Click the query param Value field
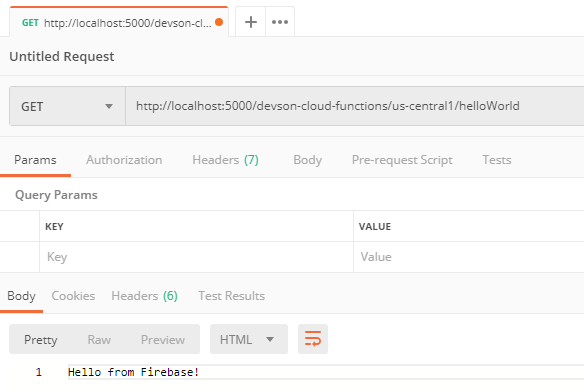Screen dimensions: 584x392 469,257
